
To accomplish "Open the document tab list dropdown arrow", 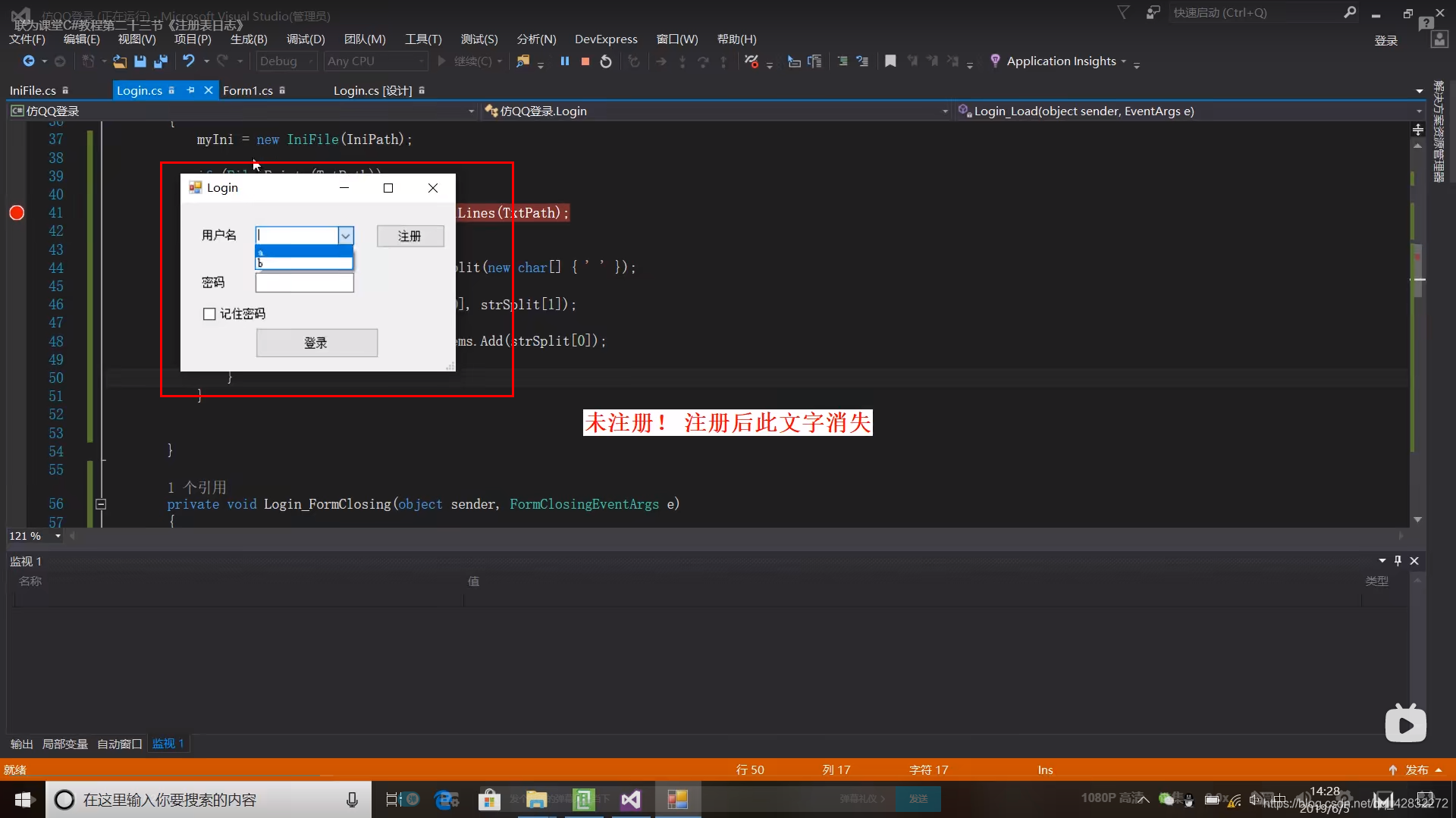I will (x=1420, y=91).
